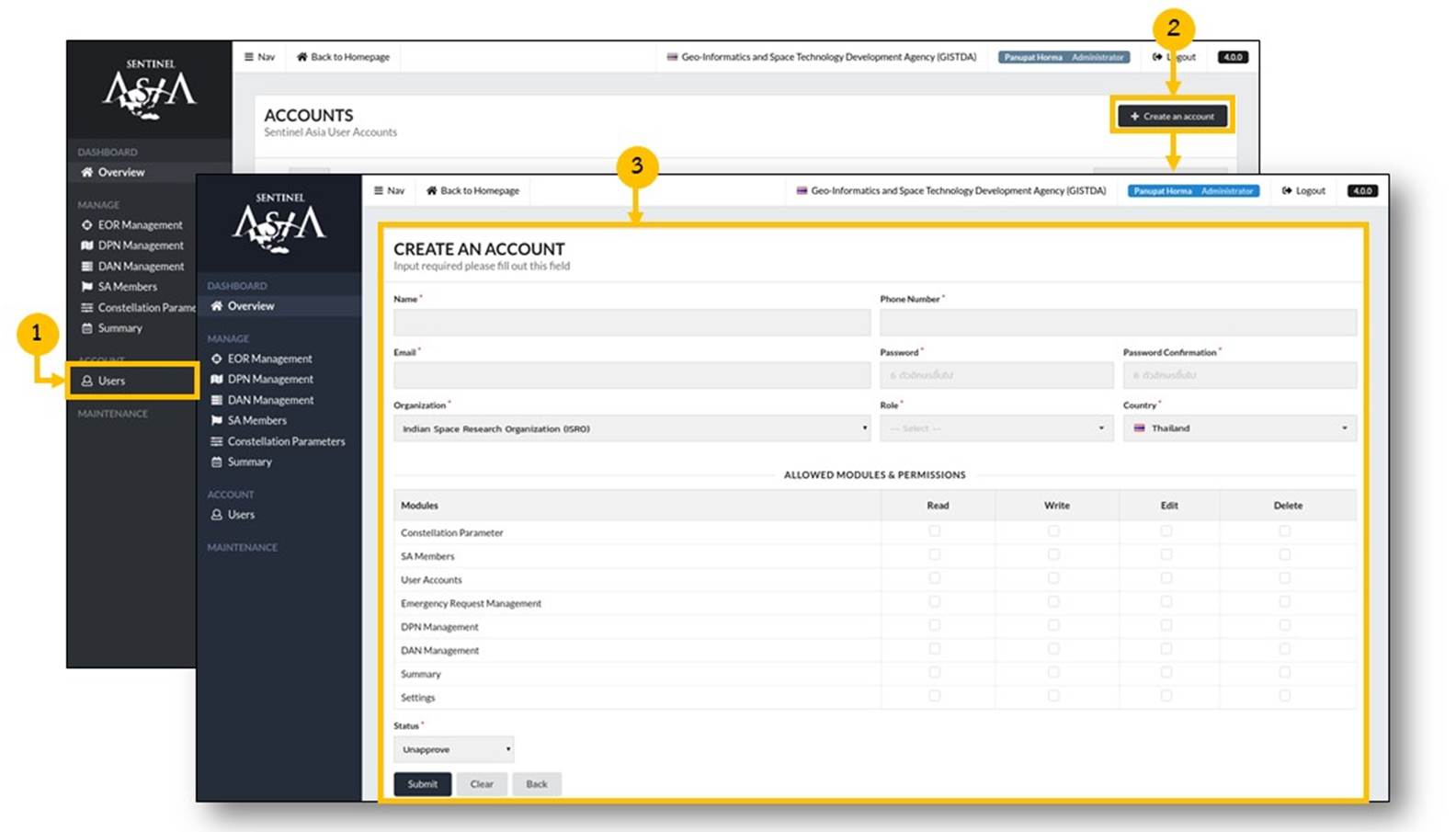Image resolution: width=1456 pixels, height=832 pixels.
Task: Click the Name input field
Action: pyautogui.click(x=631, y=322)
